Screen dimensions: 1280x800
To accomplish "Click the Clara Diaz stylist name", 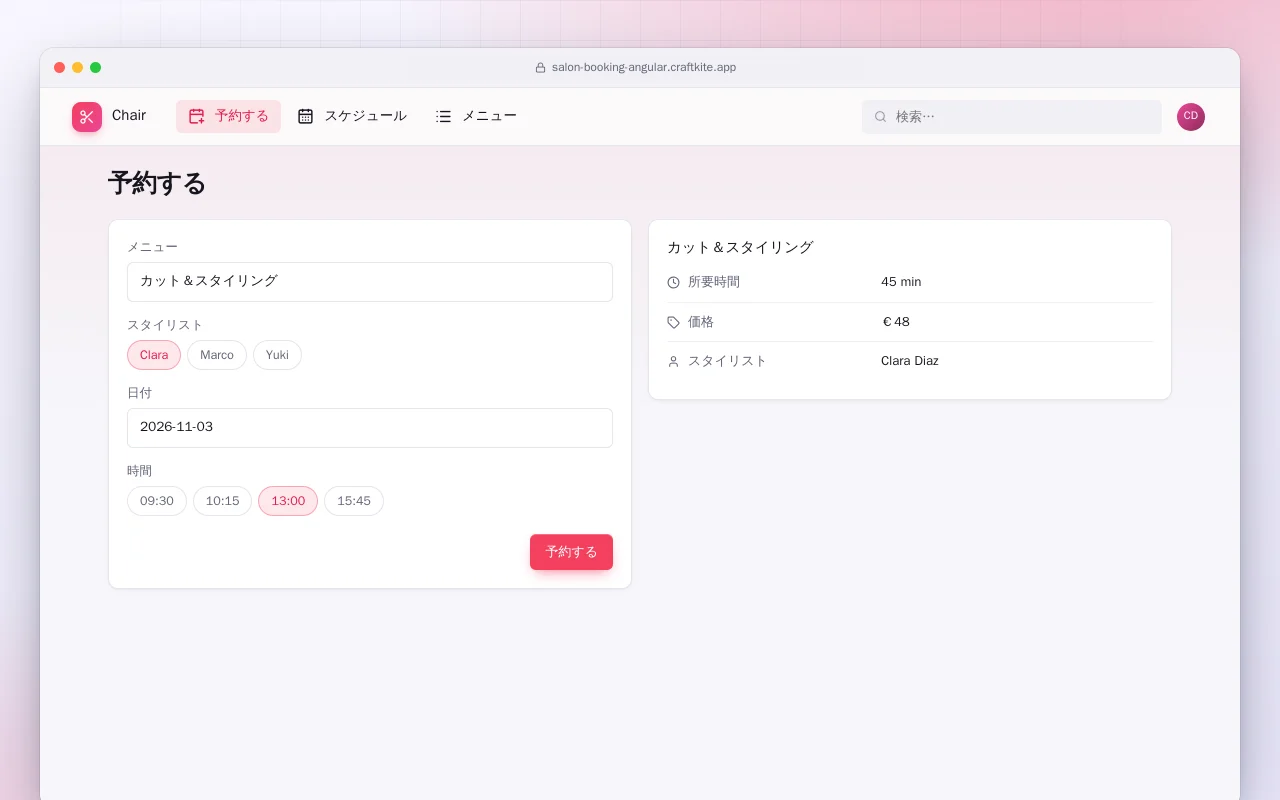I will tap(910, 361).
